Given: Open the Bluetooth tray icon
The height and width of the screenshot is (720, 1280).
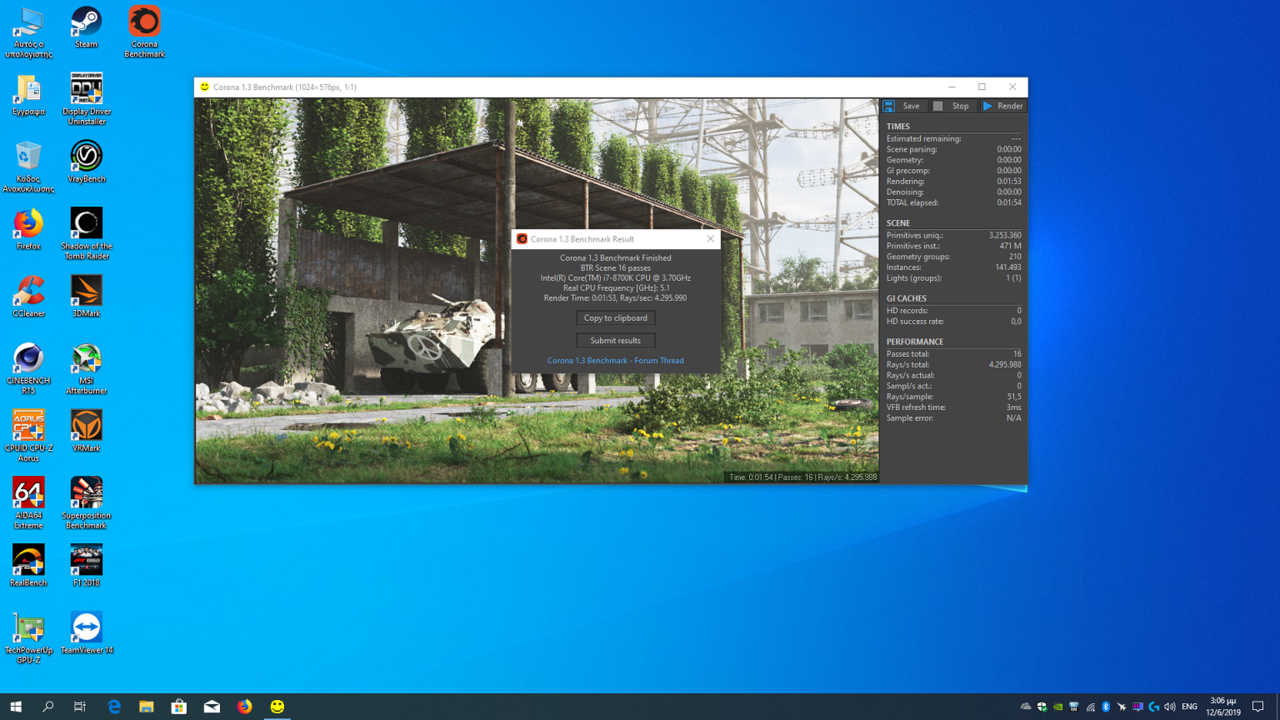Looking at the screenshot, I should (x=1106, y=707).
